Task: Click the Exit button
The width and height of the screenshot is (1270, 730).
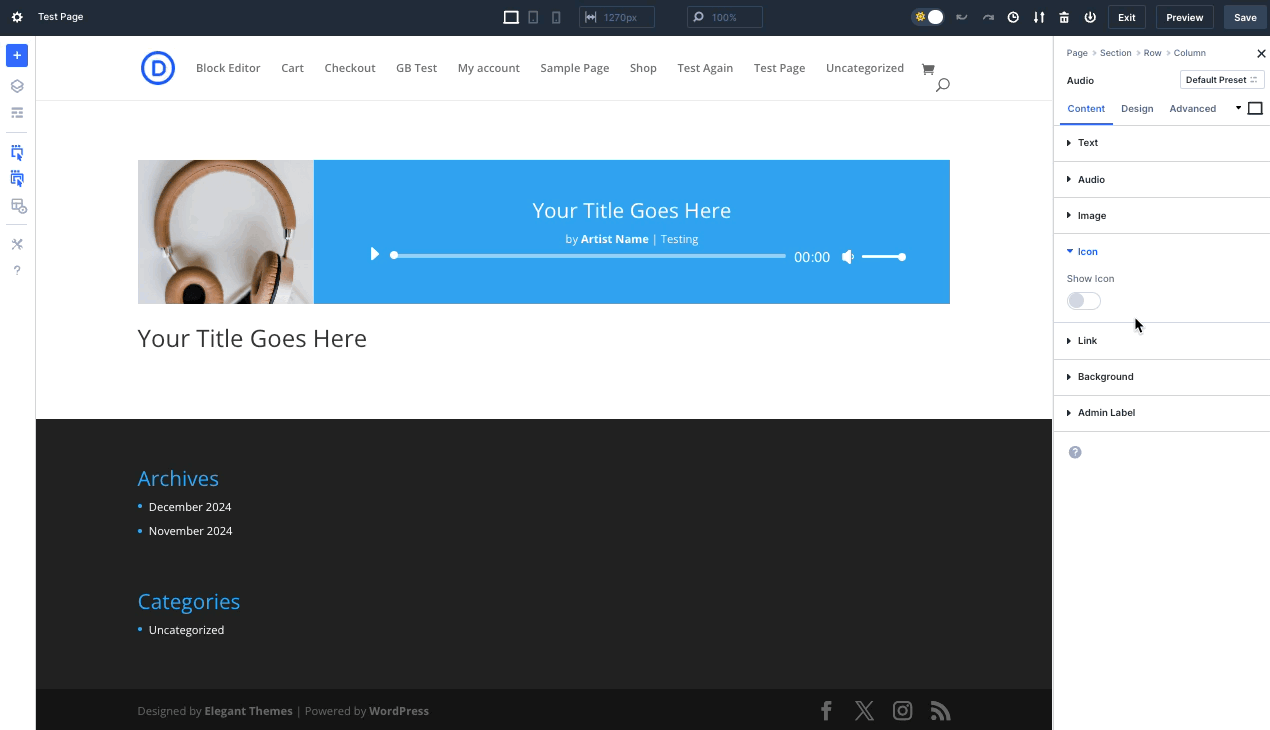Action: [1127, 17]
